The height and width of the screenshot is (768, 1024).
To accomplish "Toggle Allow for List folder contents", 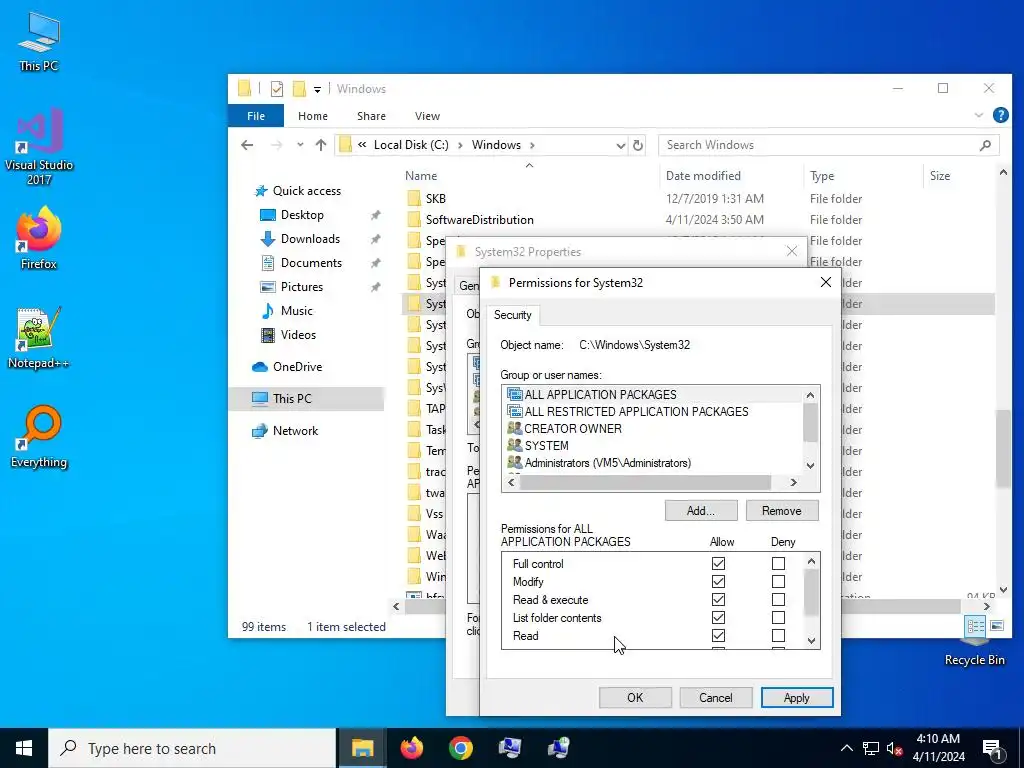I will click(718, 617).
